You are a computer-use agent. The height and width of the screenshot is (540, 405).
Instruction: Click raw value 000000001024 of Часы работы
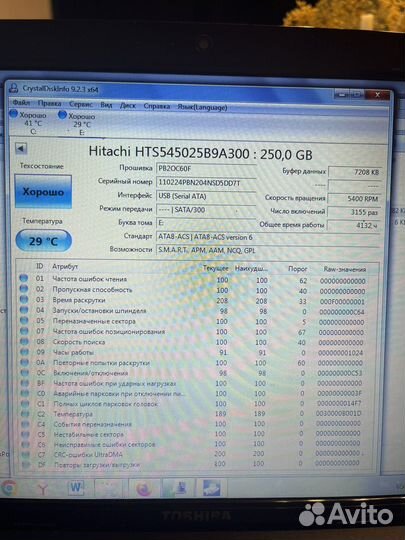coord(340,353)
